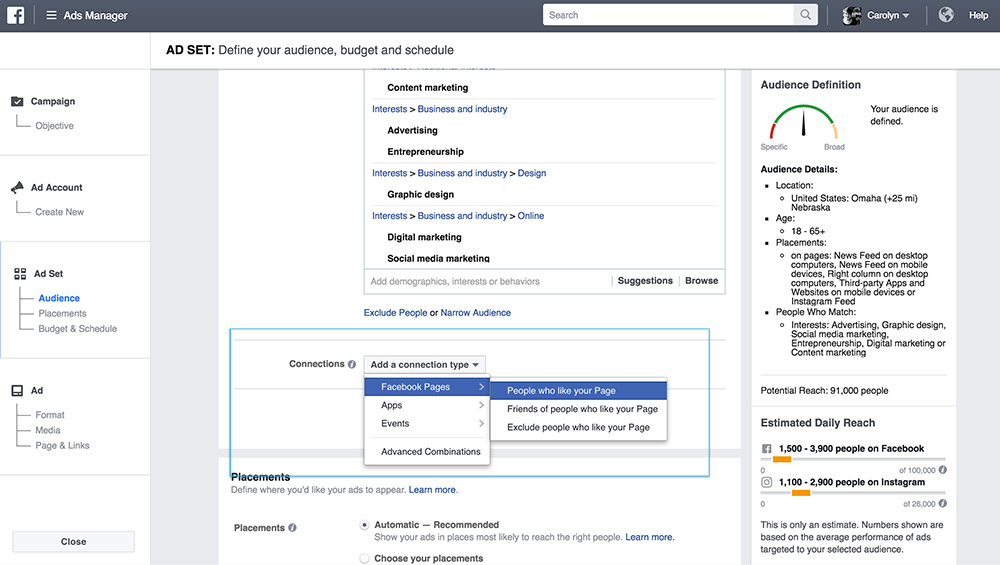The height and width of the screenshot is (565, 1000).
Task: Open Objective under Campaign
Action: (54, 126)
